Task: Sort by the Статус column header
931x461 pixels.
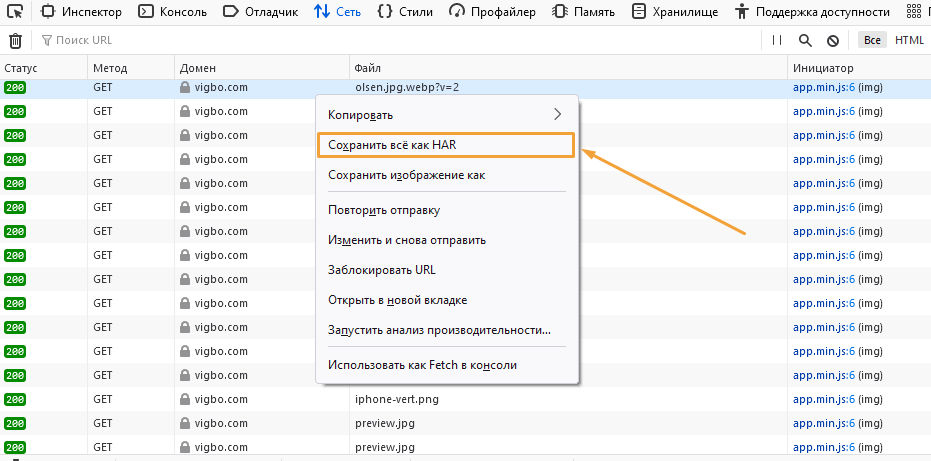Action: coord(44,68)
